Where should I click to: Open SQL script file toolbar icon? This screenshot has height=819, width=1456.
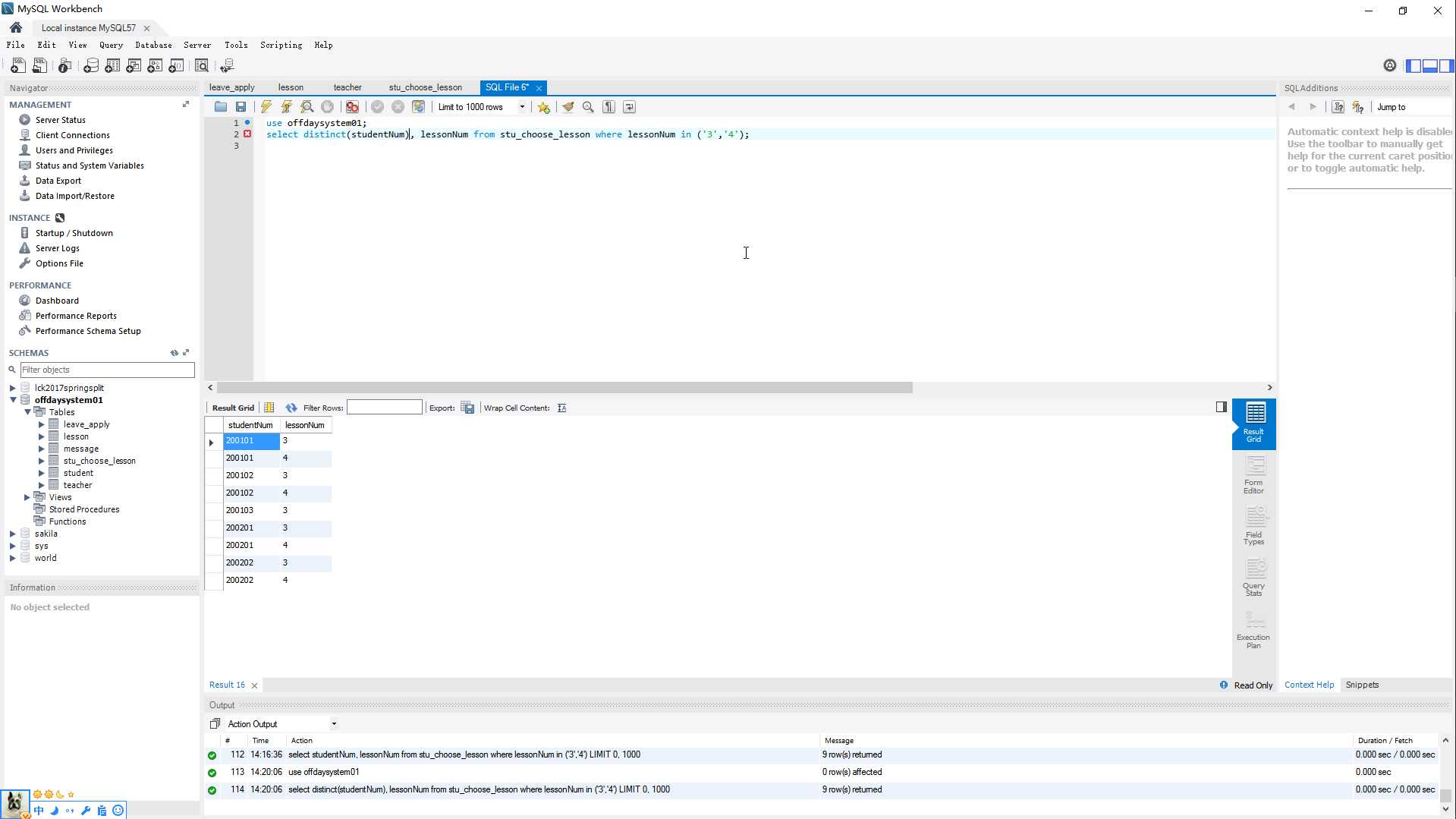point(39,66)
